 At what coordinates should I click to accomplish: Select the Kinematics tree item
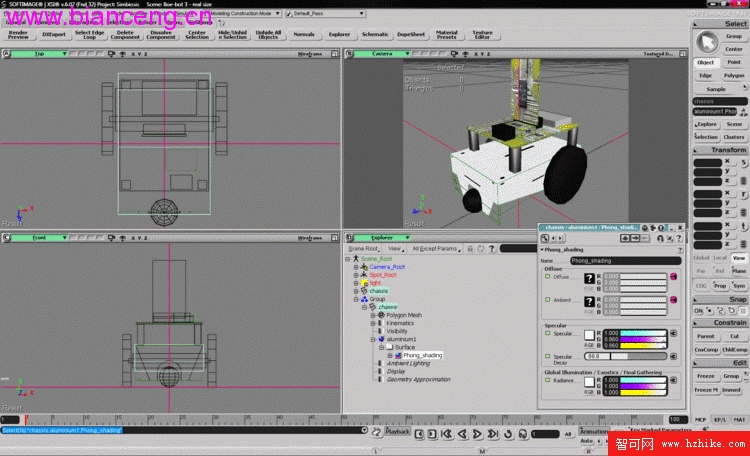400,323
